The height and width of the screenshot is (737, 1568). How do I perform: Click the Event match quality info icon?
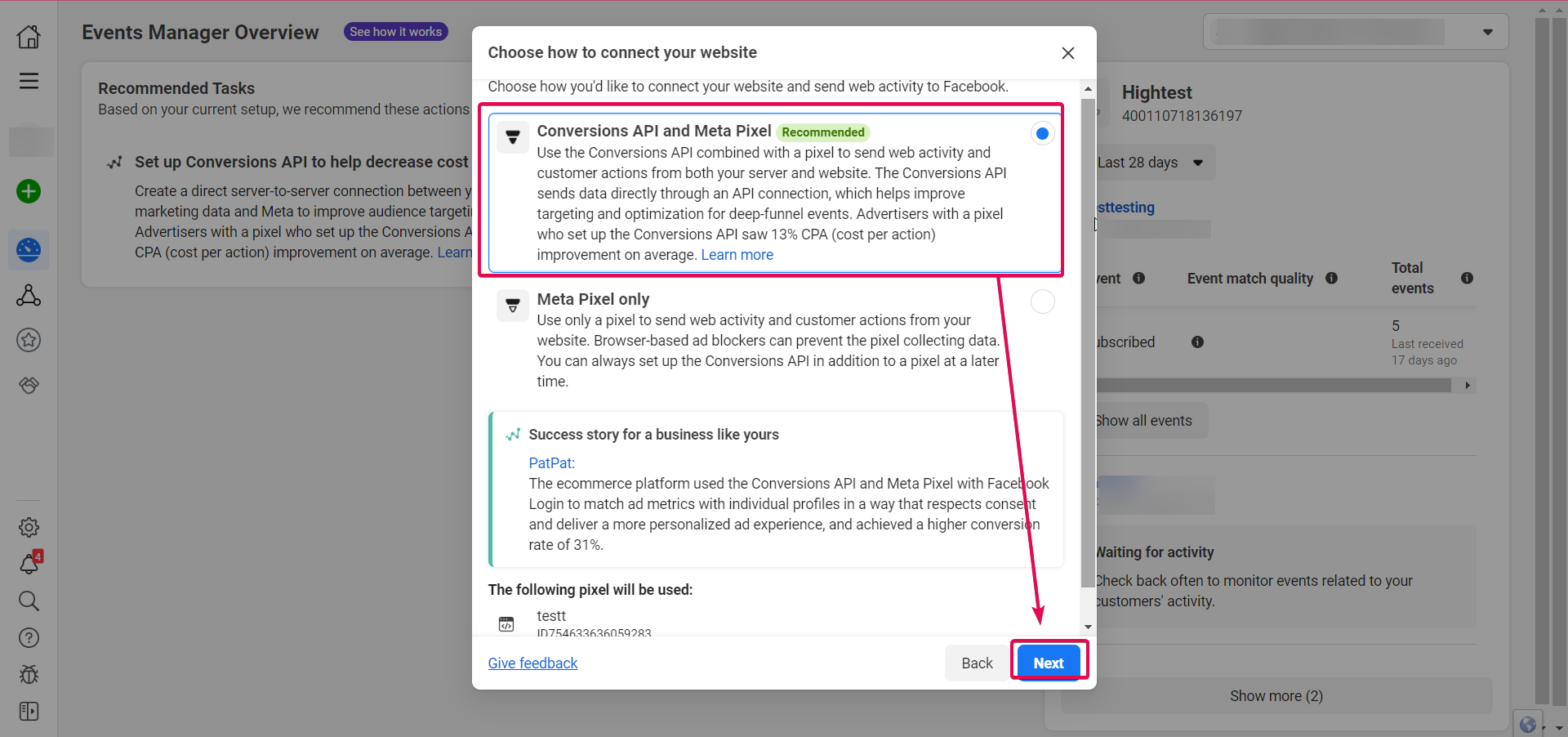point(1331,278)
